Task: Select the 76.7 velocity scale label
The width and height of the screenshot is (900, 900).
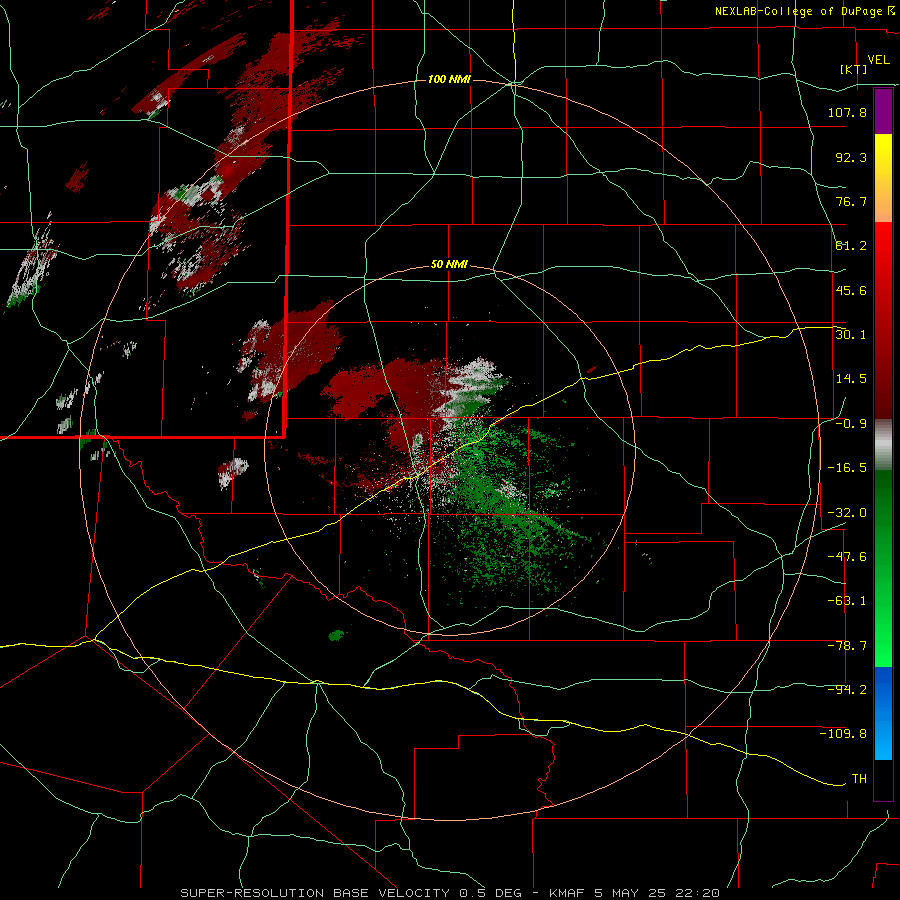Action: click(851, 201)
